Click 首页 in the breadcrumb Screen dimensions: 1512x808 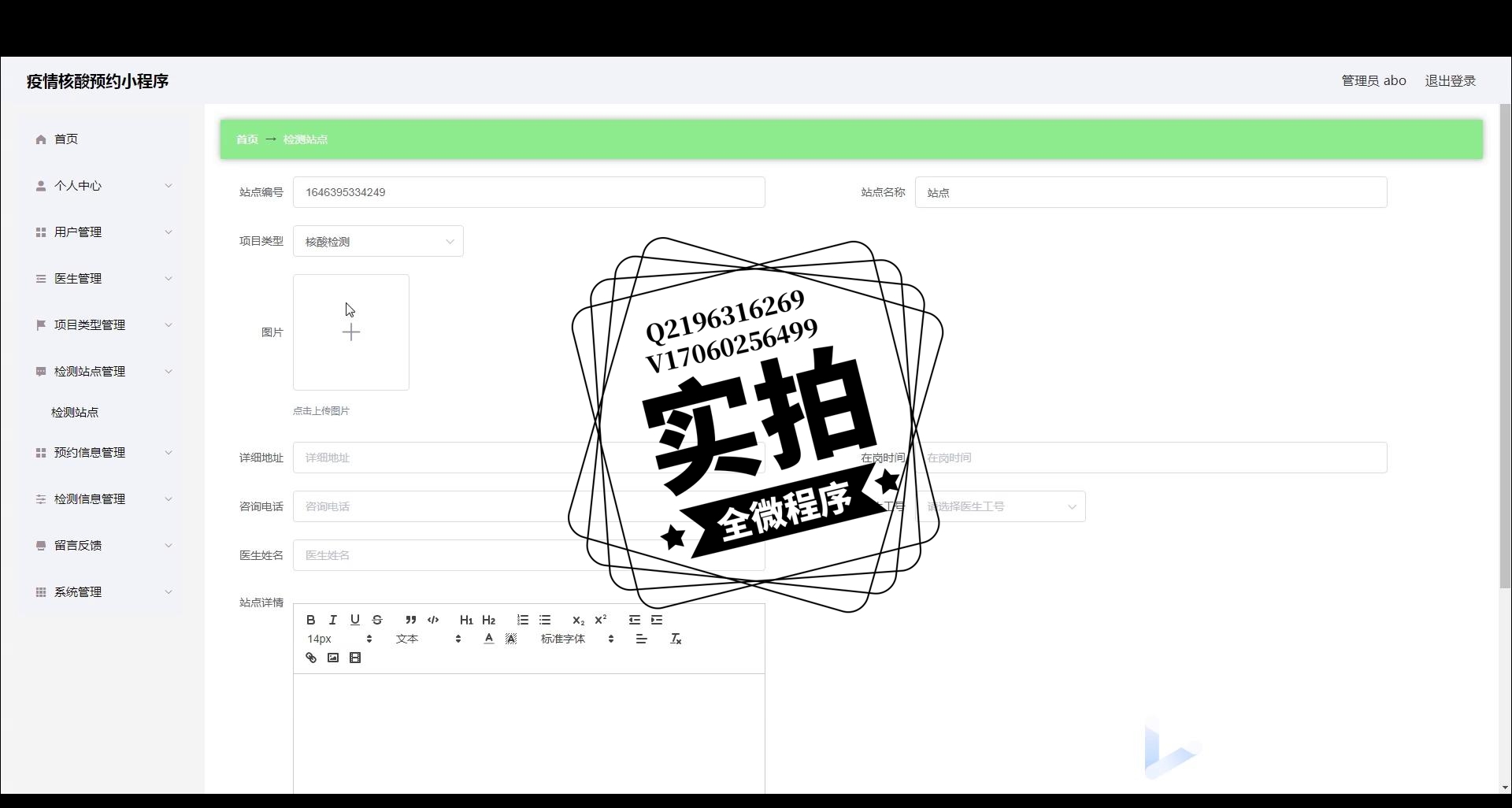pyautogui.click(x=247, y=139)
